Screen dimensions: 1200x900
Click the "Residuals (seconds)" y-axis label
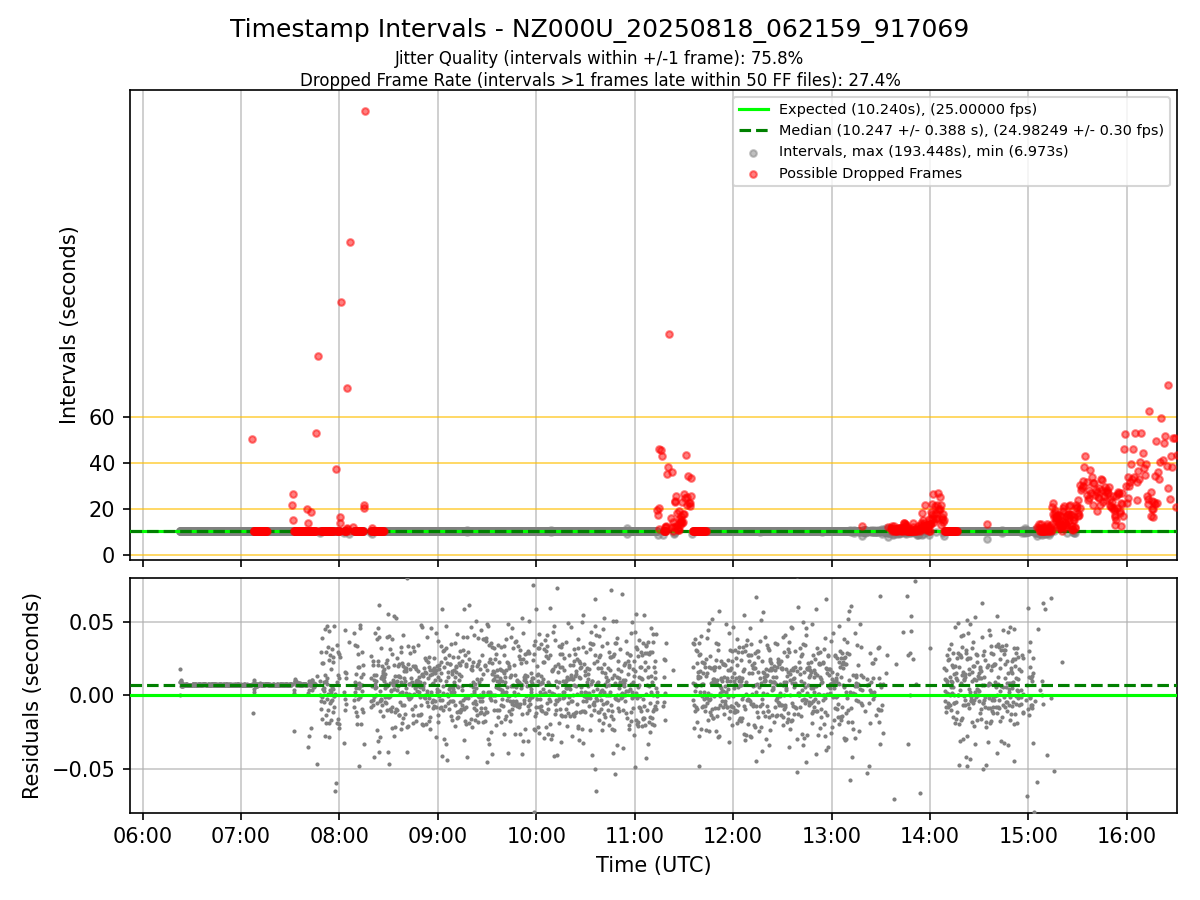pyautogui.click(x=32, y=696)
